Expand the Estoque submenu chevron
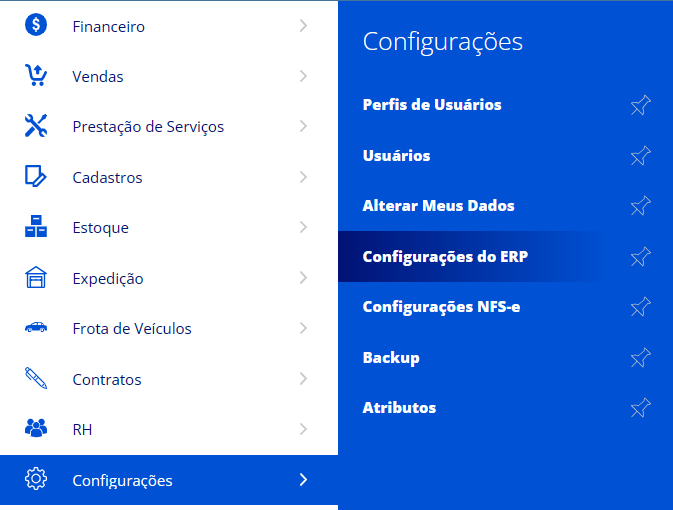Viewport: 673px width, 510px height. 303,228
